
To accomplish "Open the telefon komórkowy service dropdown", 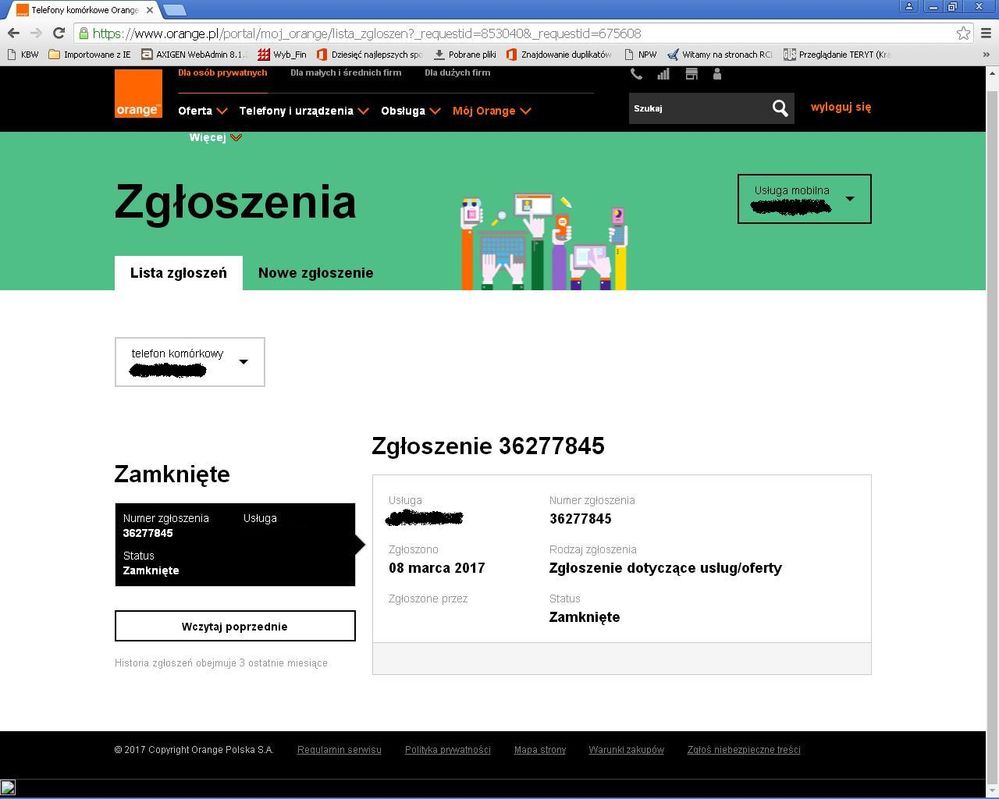I will tap(243, 362).
